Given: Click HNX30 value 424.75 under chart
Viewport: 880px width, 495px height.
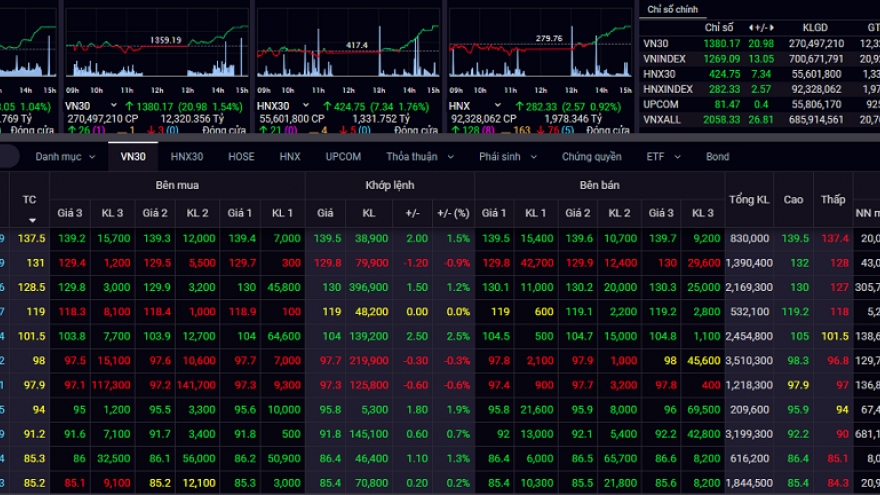Looking at the screenshot, I should pyautogui.click(x=349, y=106).
